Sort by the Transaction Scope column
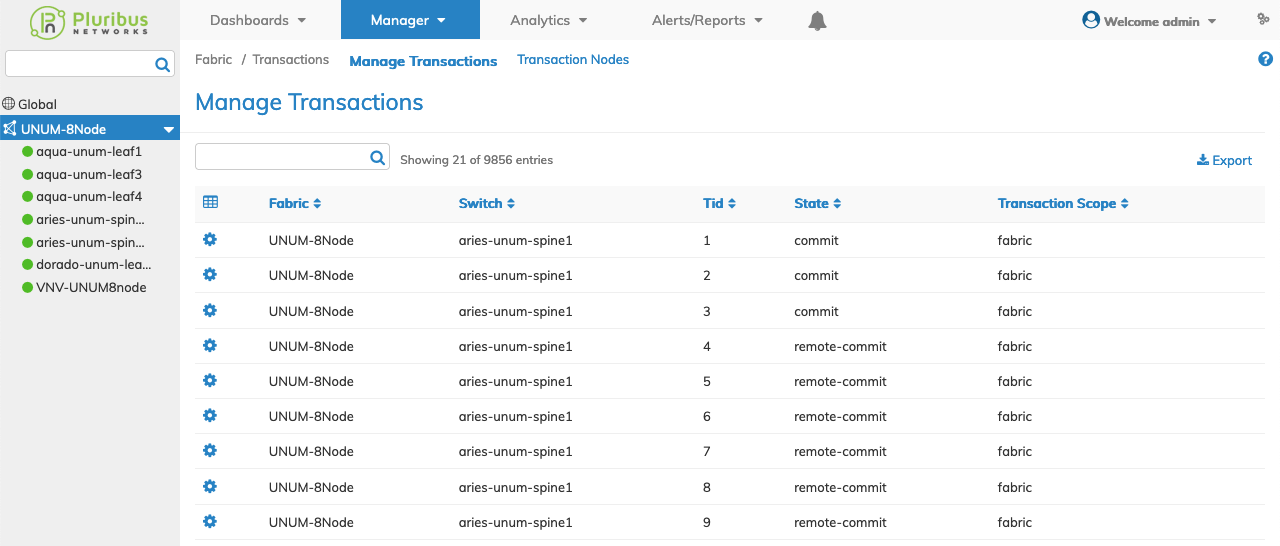Image resolution: width=1280 pixels, height=546 pixels. [1063, 203]
